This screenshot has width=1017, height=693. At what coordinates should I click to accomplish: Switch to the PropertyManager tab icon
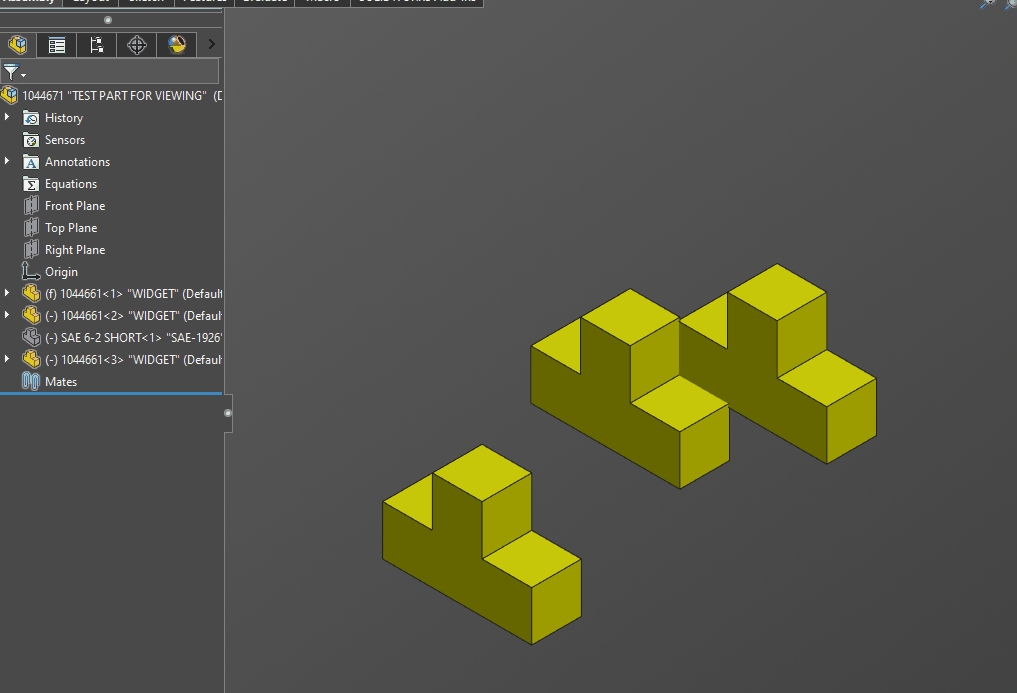pyautogui.click(x=57, y=45)
